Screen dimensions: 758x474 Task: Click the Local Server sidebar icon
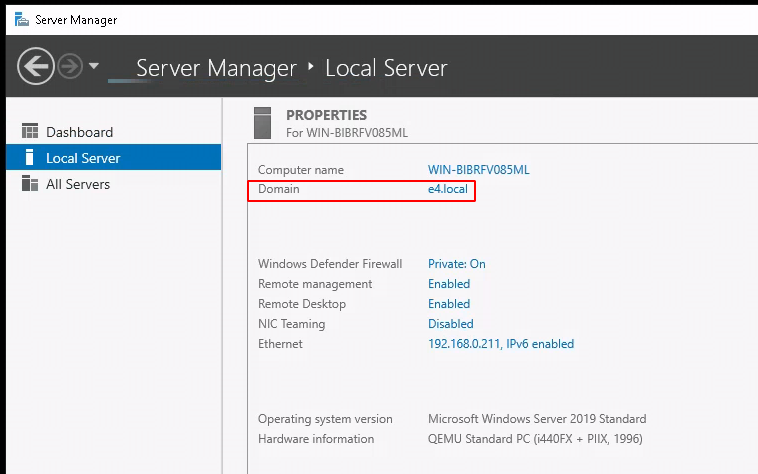tap(29, 157)
